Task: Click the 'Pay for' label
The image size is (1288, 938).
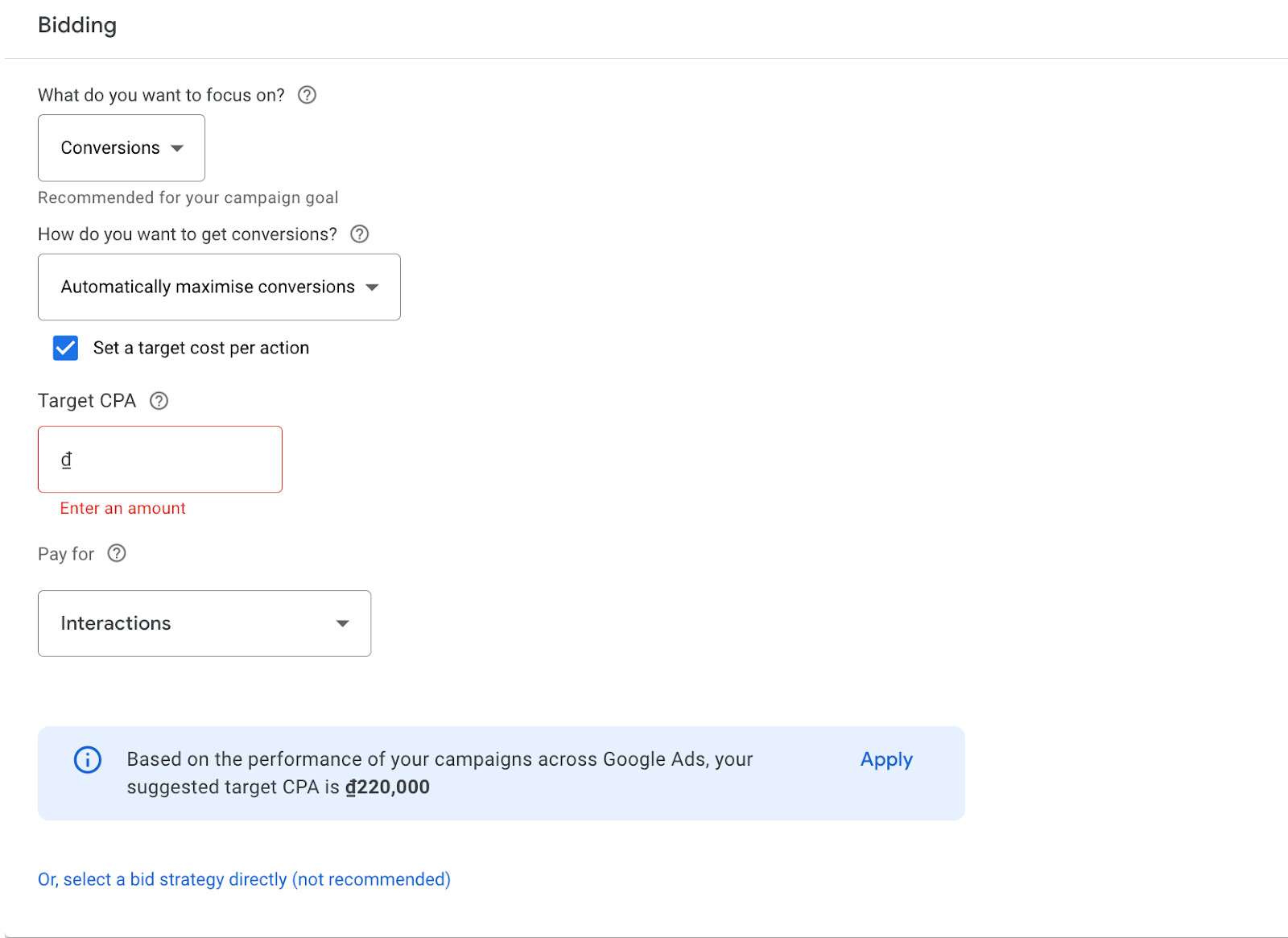Action: coord(66,554)
